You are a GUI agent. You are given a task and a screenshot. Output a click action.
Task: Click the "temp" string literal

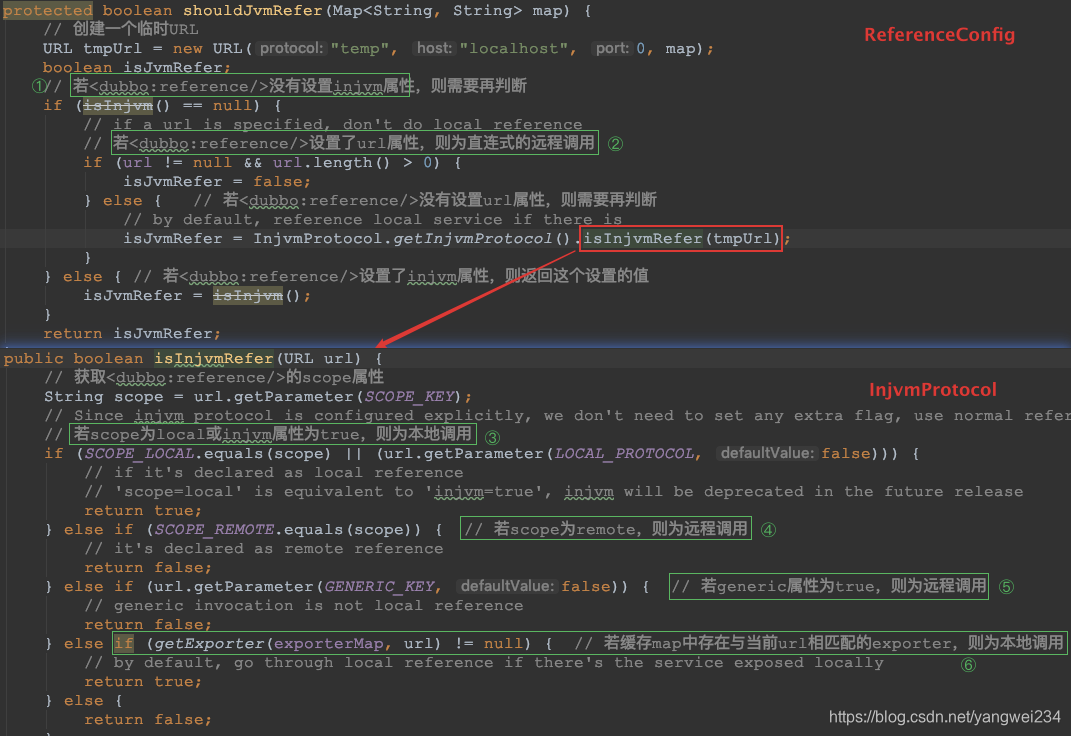click(360, 48)
